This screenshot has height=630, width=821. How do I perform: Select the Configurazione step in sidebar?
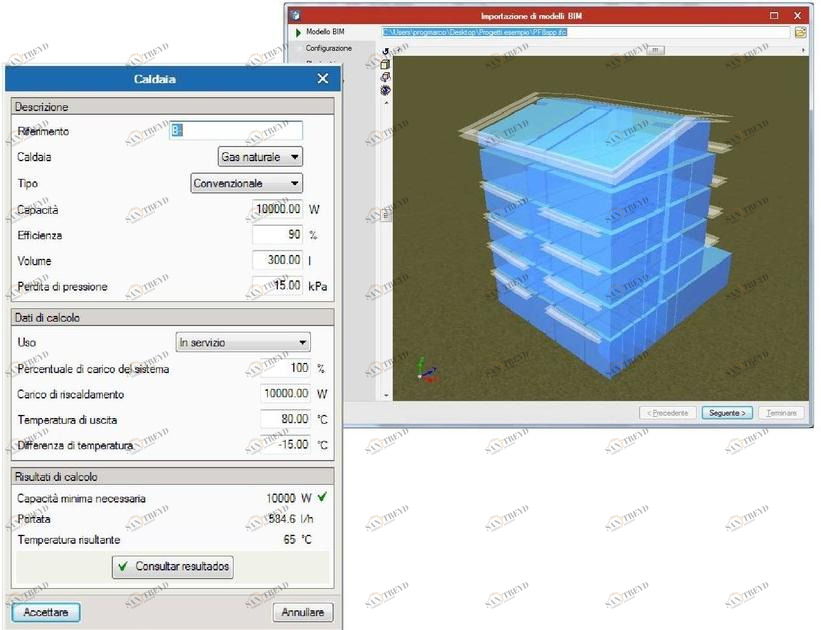[328, 48]
